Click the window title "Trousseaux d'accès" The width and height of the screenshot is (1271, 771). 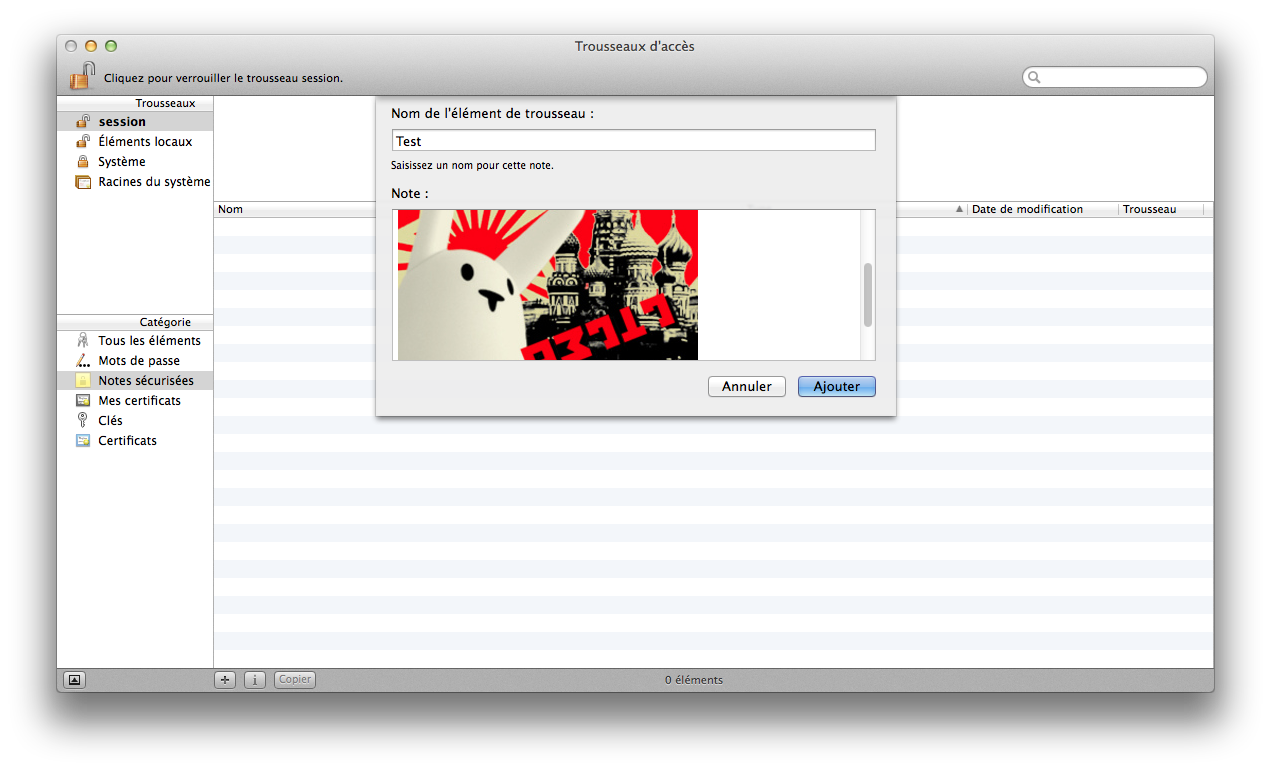click(x=635, y=47)
